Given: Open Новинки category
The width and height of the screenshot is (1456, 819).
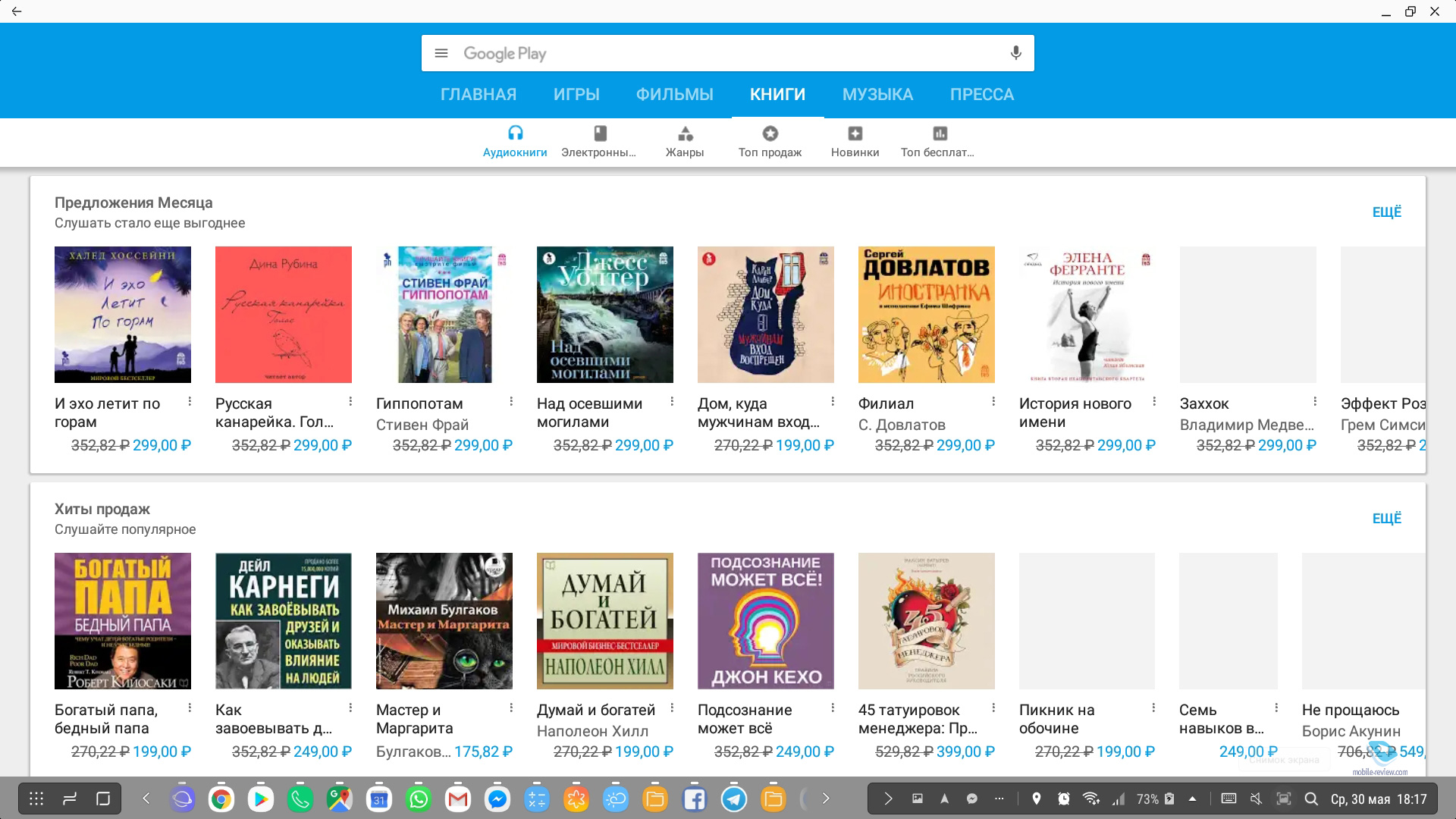Looking at the screenshot, I should (855, 142).
